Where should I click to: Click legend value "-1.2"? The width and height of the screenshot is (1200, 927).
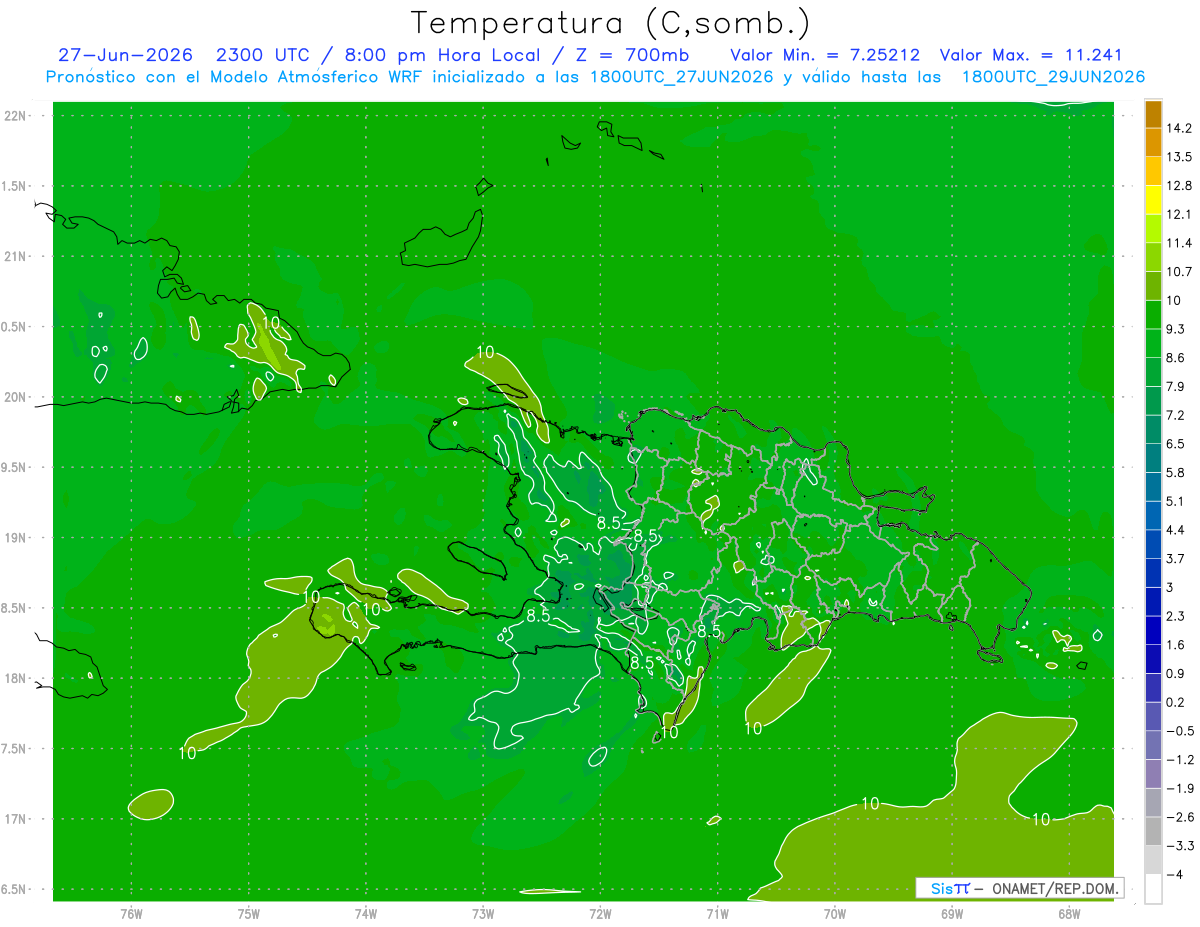(x=1180, y=760)
